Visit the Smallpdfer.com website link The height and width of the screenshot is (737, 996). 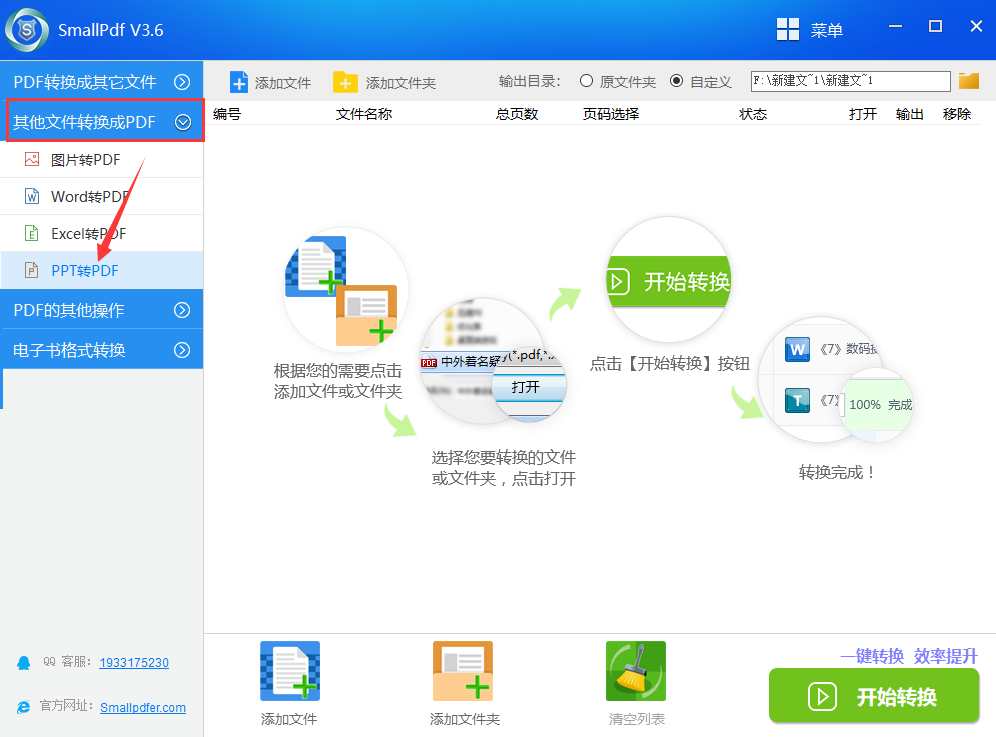[143, 707]
